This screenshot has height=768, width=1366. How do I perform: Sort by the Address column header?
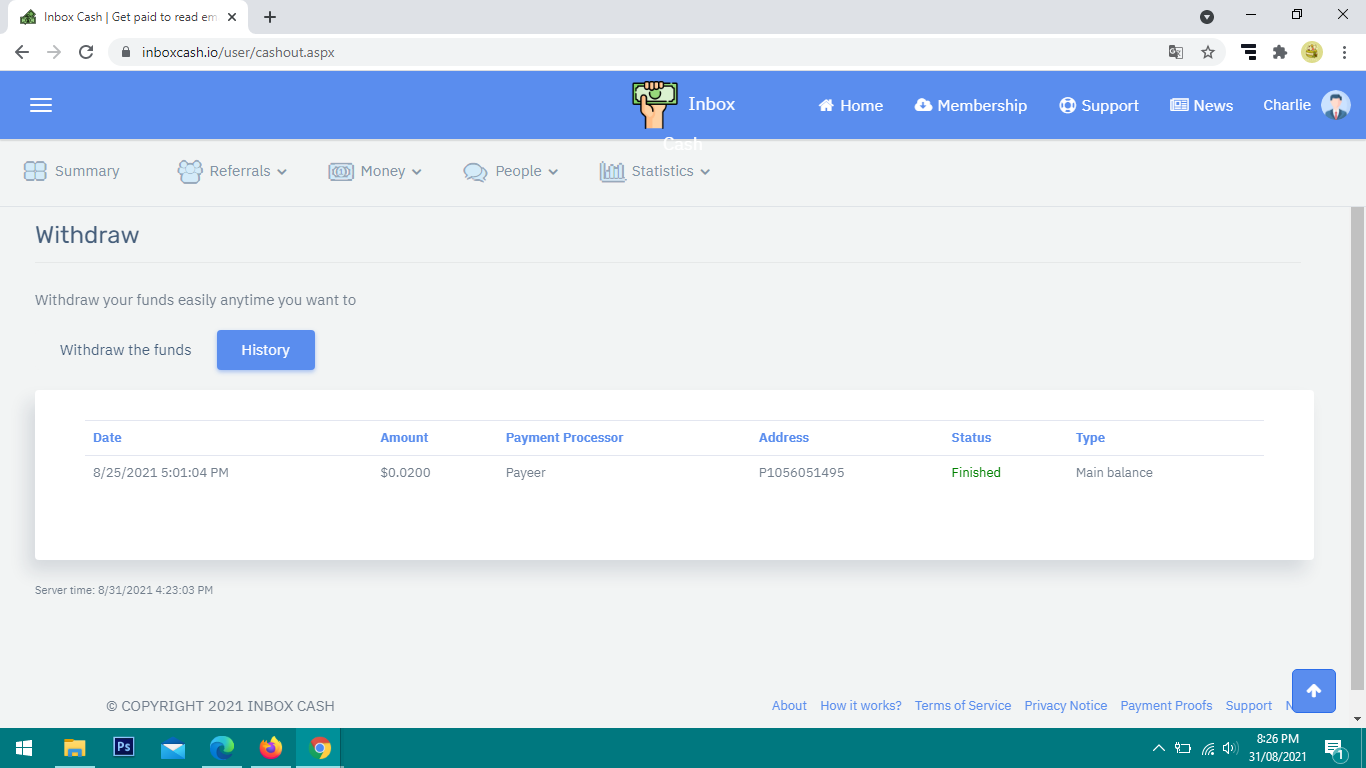pyautogui.click(x=784, y=438)
